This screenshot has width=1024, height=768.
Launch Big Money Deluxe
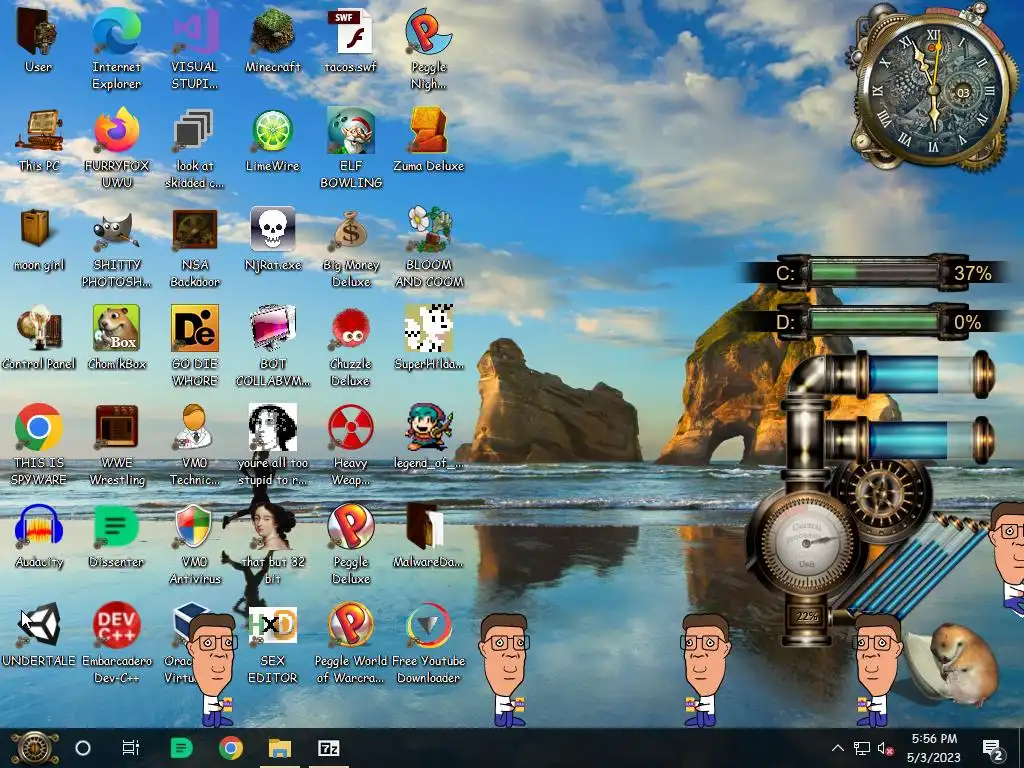pyautogui.click(x=351, y=246)
